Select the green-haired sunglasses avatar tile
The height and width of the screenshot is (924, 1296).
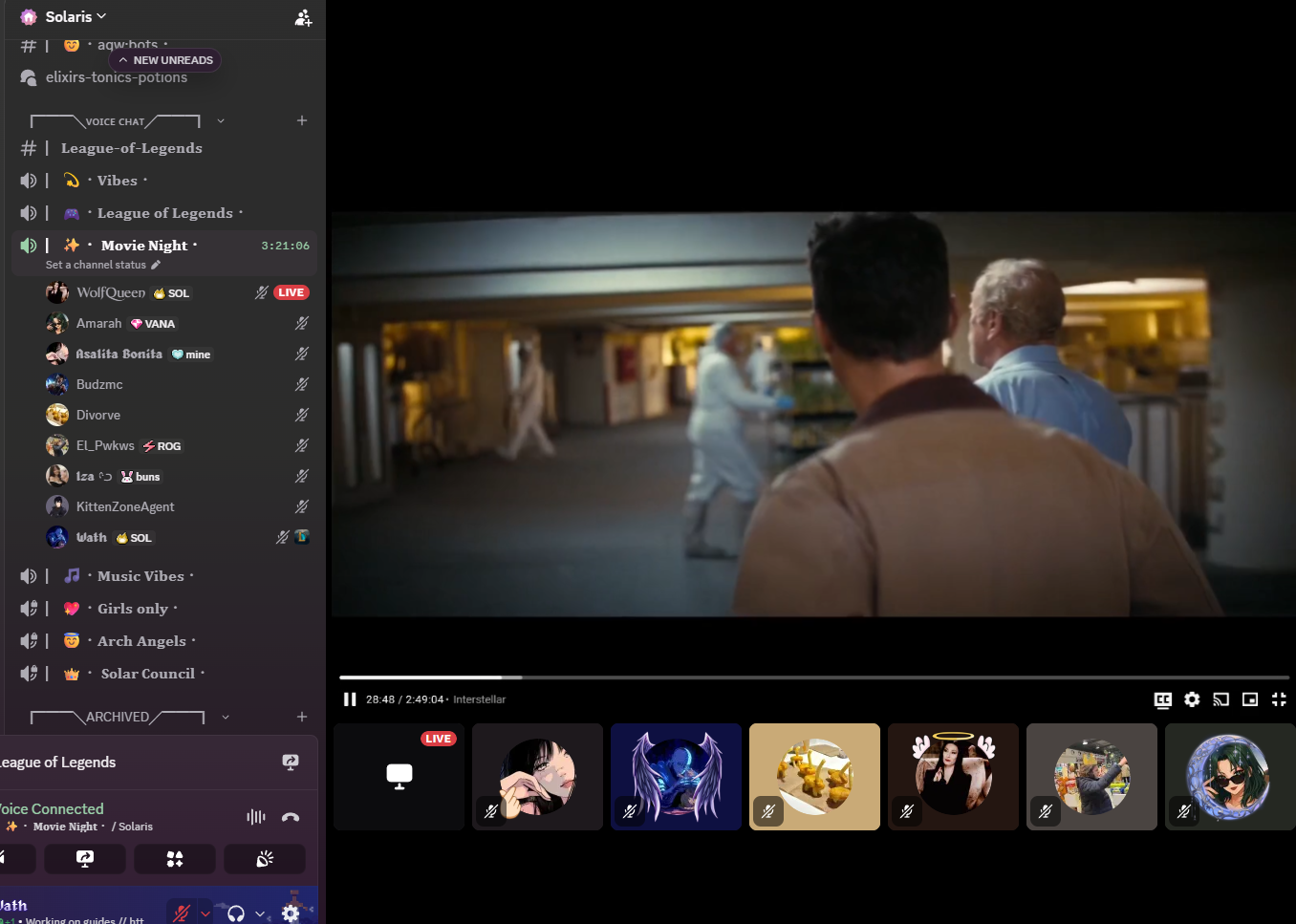(1230, 777)
